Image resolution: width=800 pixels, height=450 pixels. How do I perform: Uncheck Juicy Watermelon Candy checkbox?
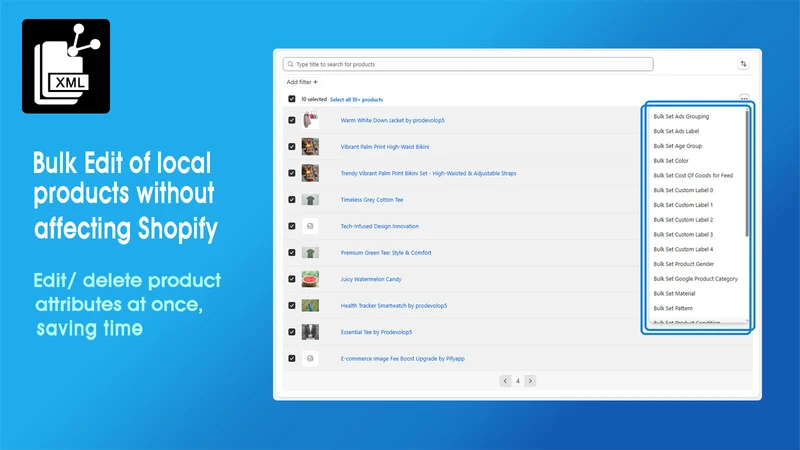292,279
